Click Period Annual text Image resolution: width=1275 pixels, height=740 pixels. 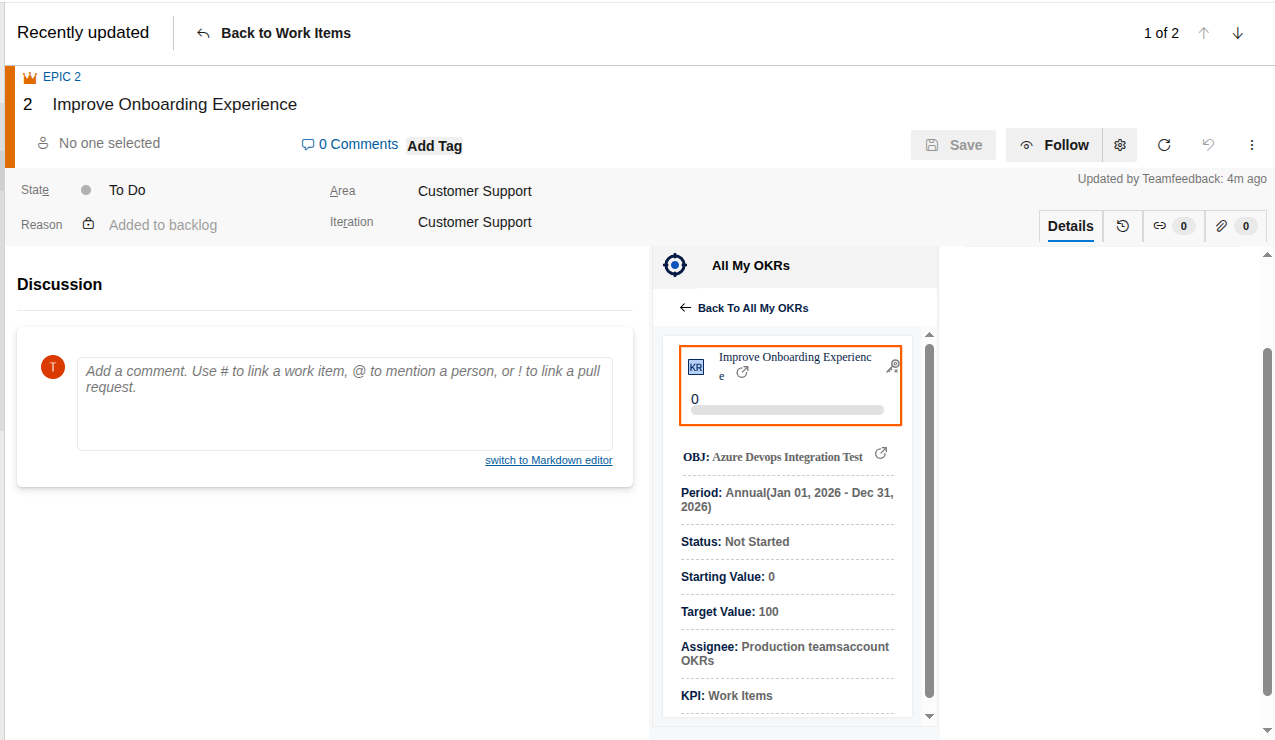[787, 500]
